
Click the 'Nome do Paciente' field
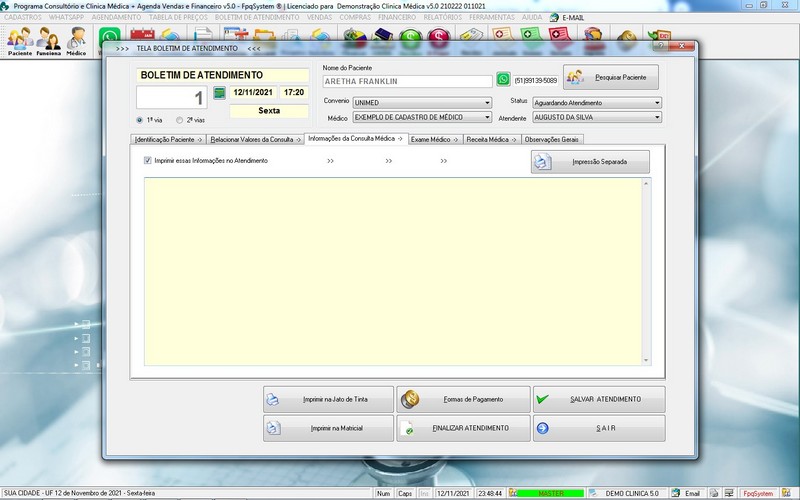tap(407, 81)
